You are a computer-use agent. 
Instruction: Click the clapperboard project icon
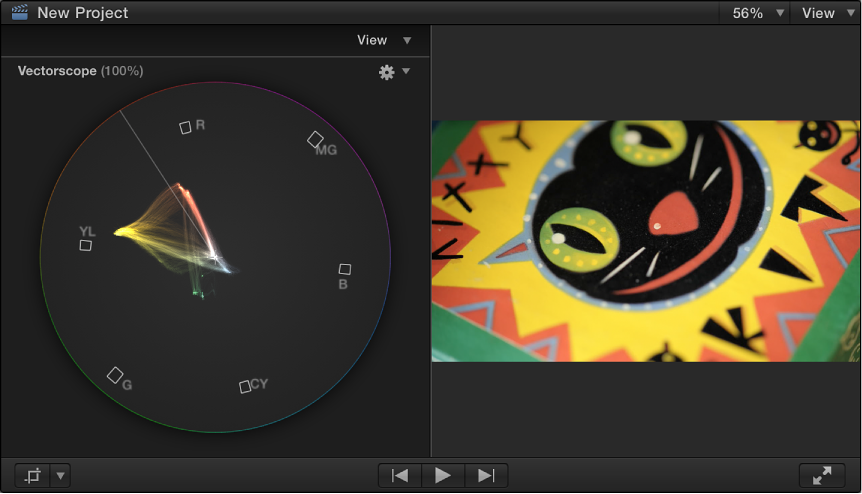click(x=19, y=12)
